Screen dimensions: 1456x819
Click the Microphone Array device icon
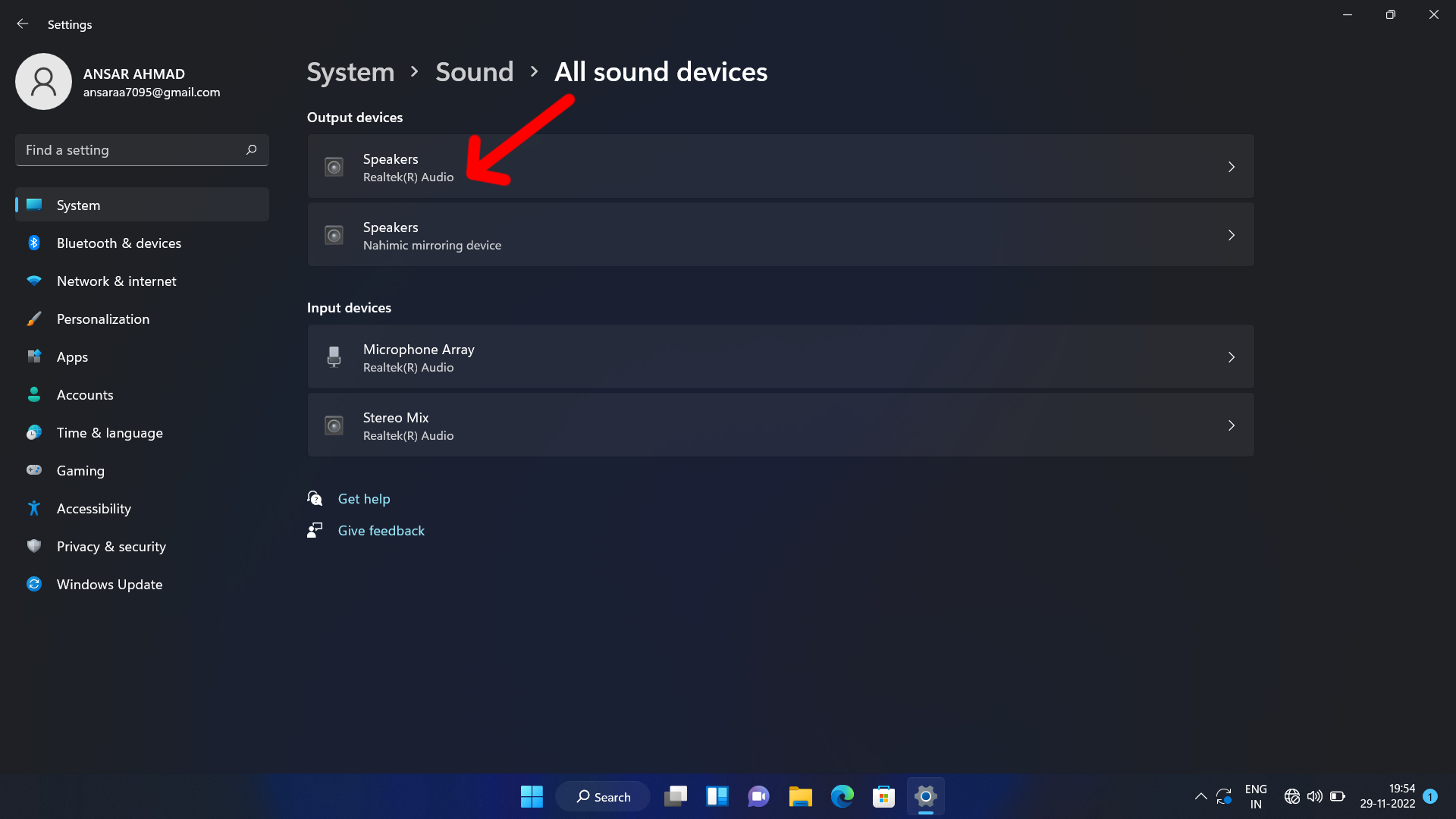334,356
